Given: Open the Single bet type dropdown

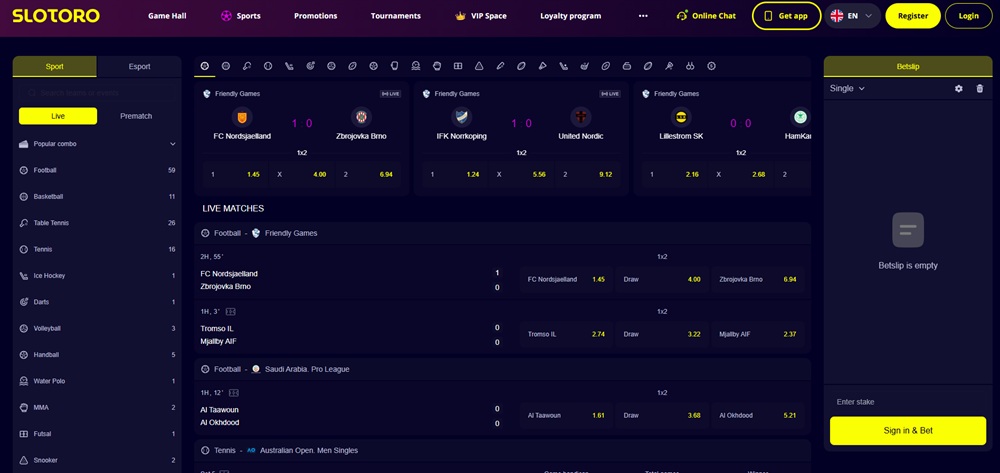Looking at the screenshot, I should pos(847,89).
